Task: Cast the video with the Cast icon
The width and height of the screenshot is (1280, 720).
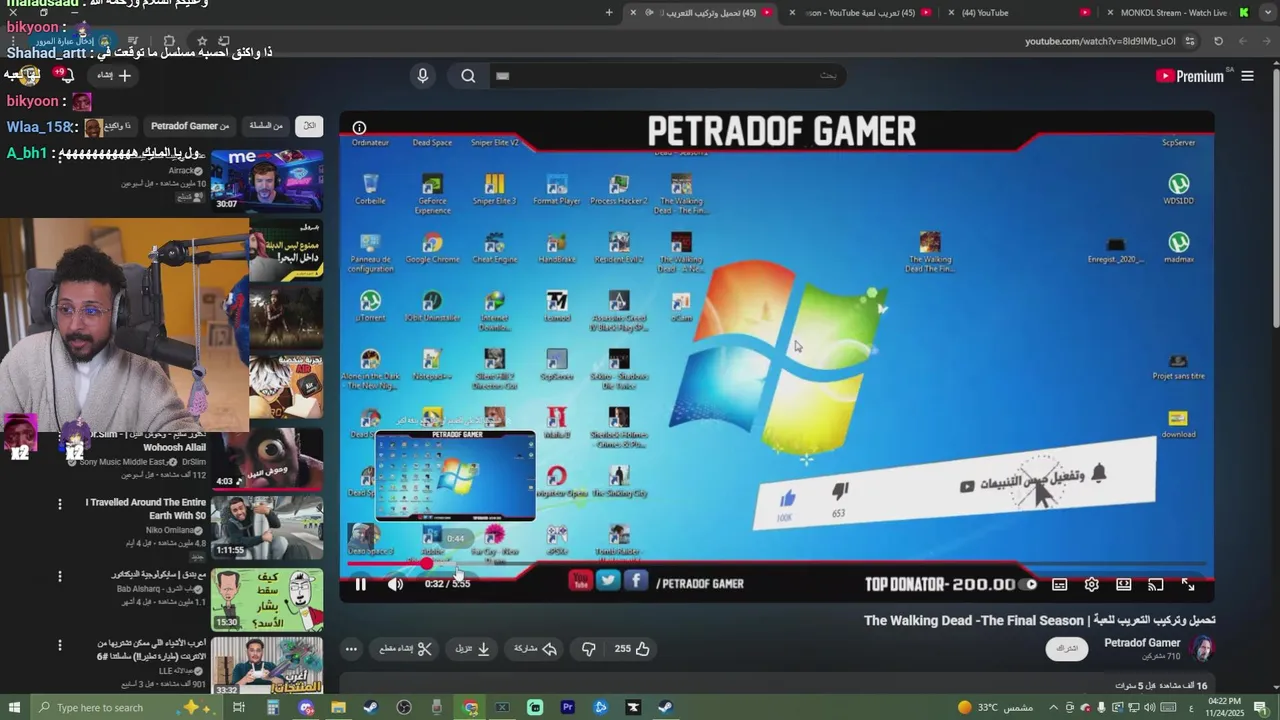Action: (1156, 584)
